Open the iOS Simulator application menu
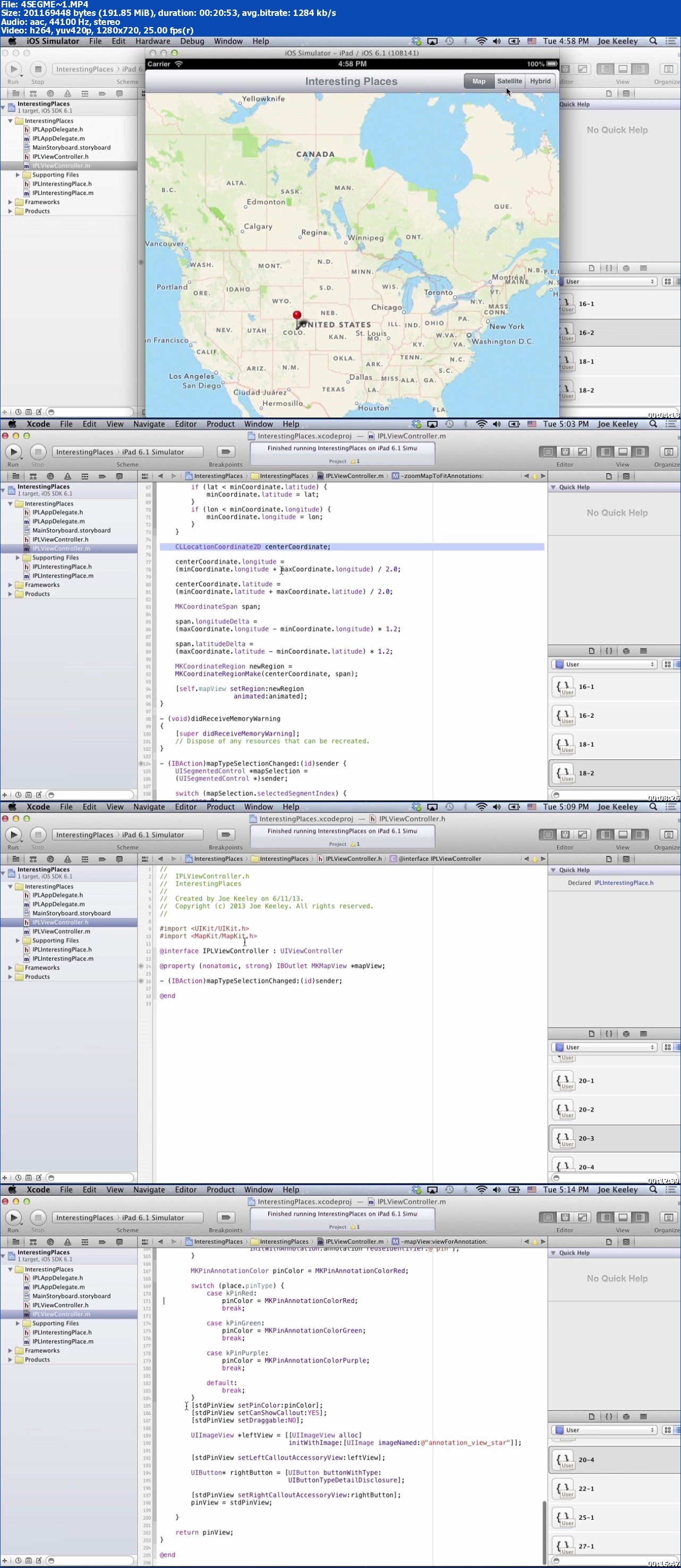Image resolution: width=681 pixels, height=1568 pixels. [x=53, y=41]
